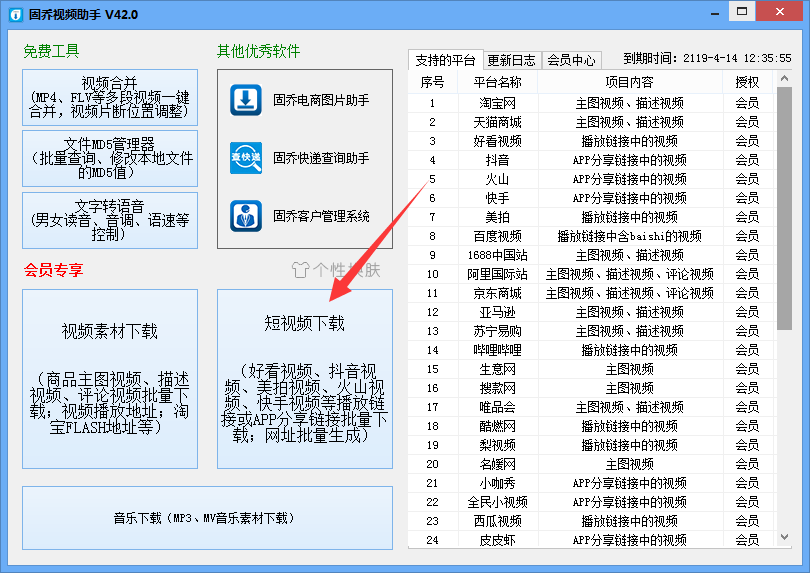
Task: Select the 百度视频 row
Action: pos(592,236)
